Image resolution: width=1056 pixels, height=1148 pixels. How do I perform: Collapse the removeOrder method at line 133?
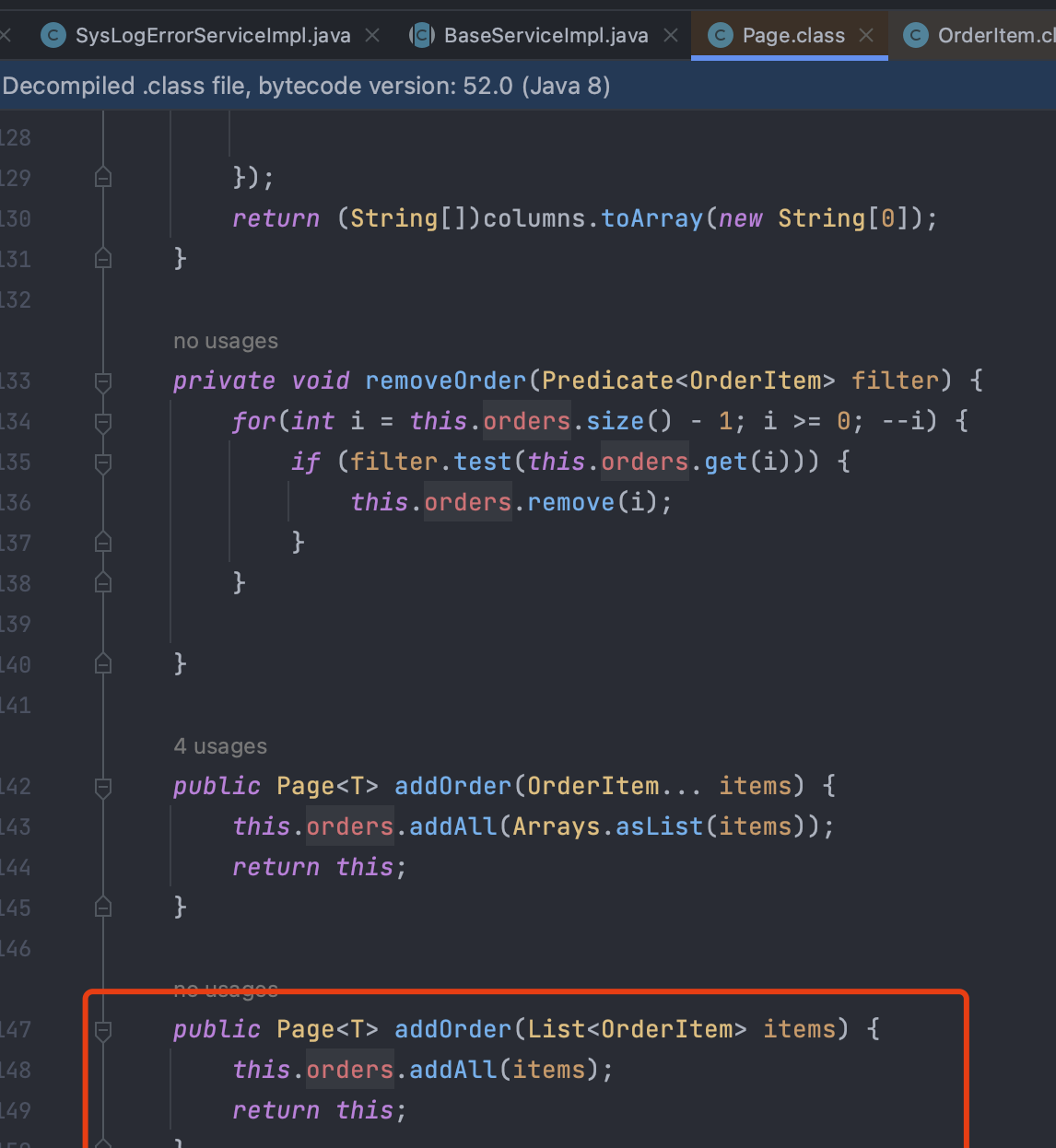103,381
